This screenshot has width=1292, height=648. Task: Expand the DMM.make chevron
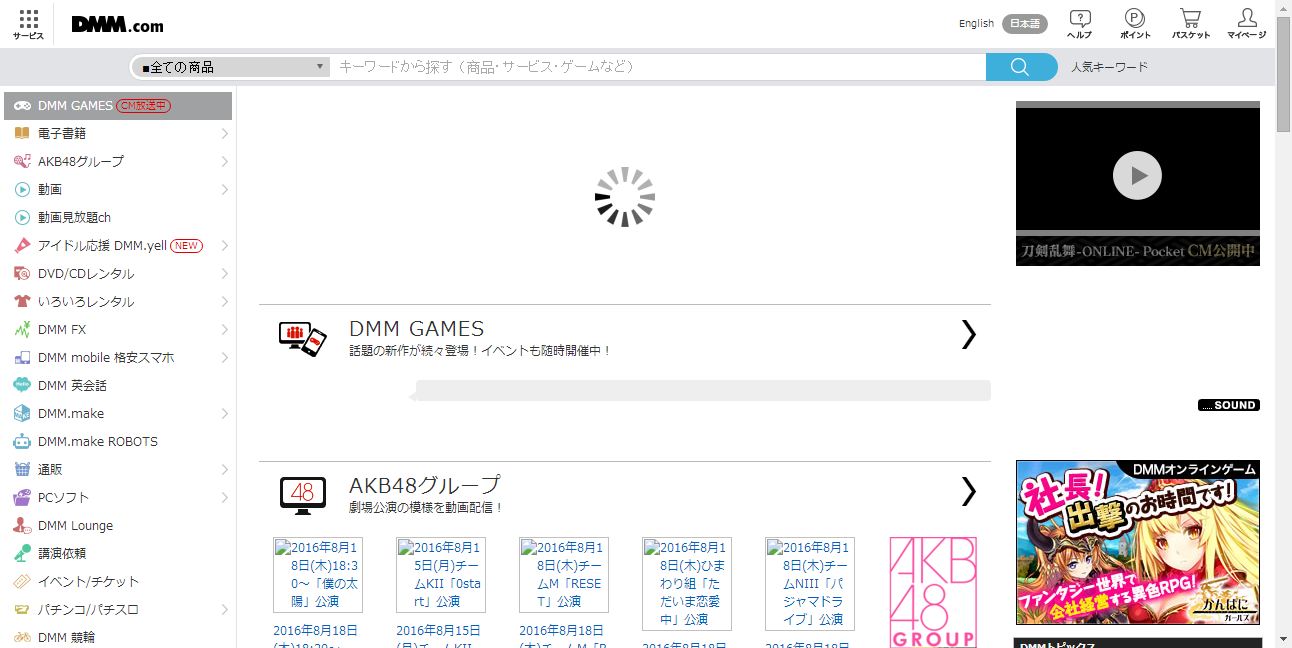coord(224,413)
